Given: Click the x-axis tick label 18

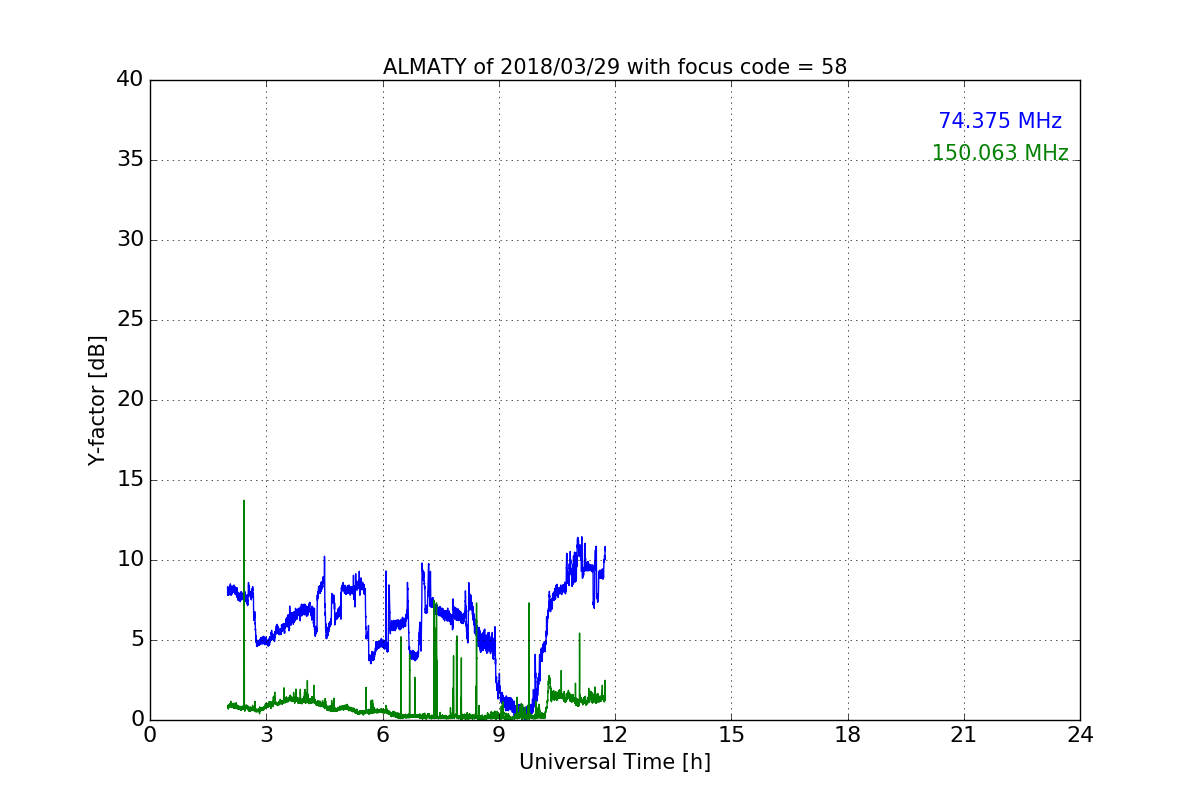Looking at the screenshot, I should [848, 735].
